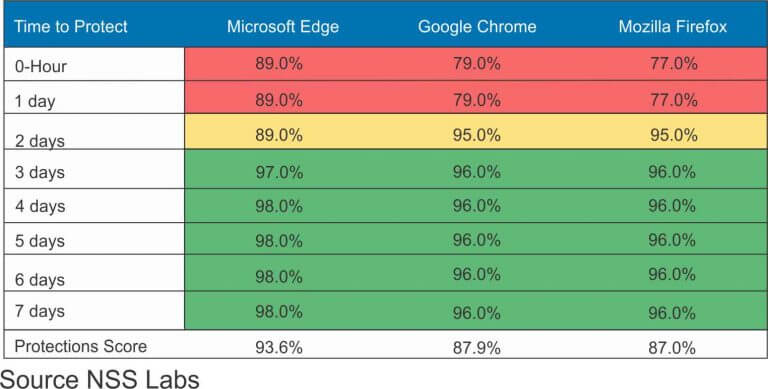Click Chrome's 0-Hour 79.0% cell
Image resolution: width=768 pixels, height=389 pixels.
coord(477,64)
